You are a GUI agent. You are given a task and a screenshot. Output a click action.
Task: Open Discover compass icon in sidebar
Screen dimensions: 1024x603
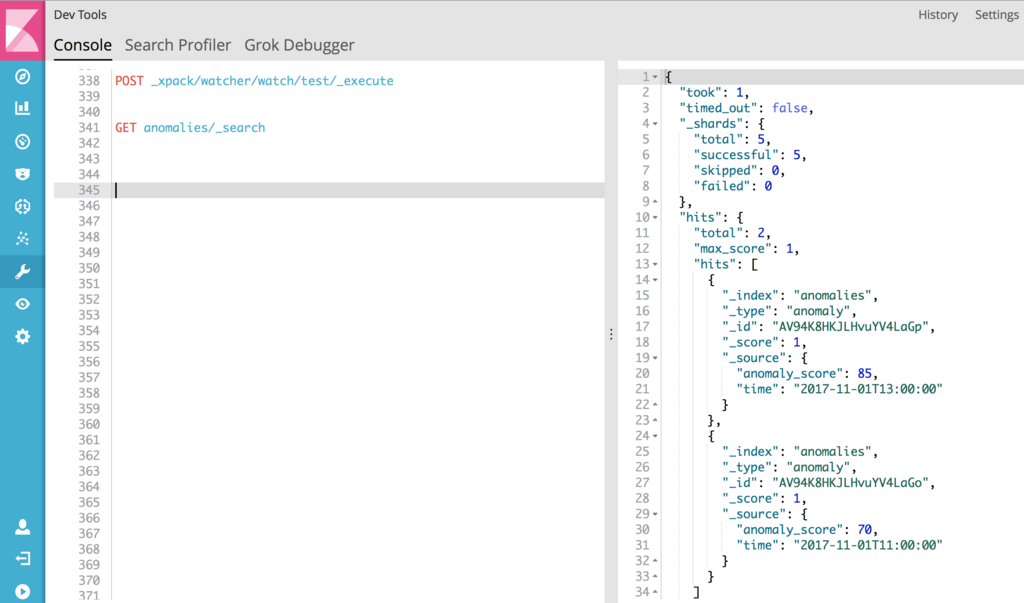(22, 76)
